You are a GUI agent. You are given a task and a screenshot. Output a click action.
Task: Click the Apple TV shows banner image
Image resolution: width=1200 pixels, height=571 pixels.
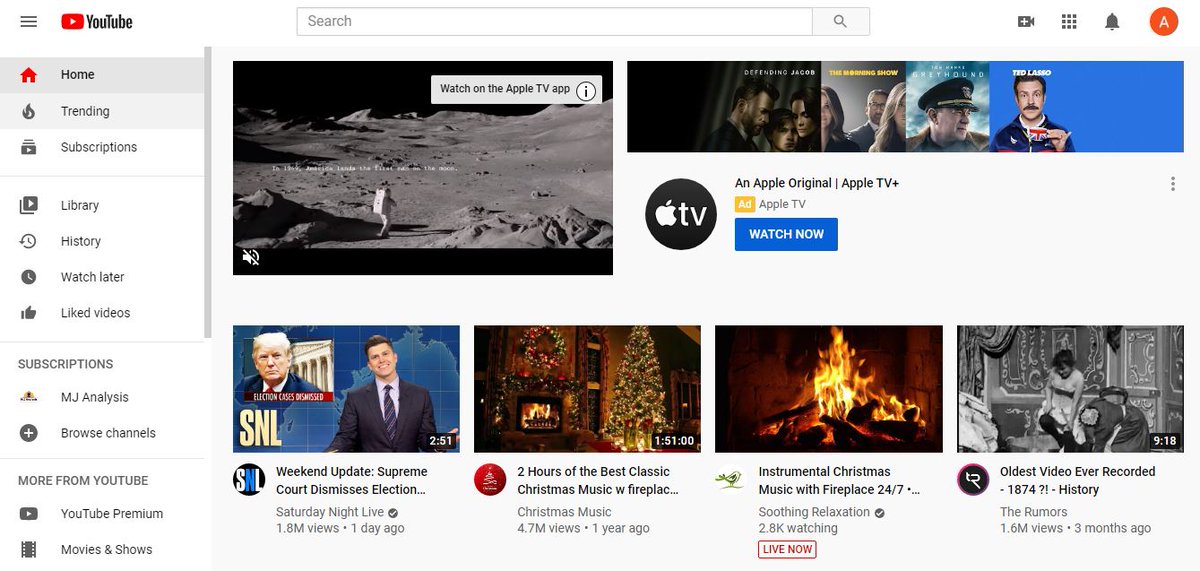tap(905, 107)
